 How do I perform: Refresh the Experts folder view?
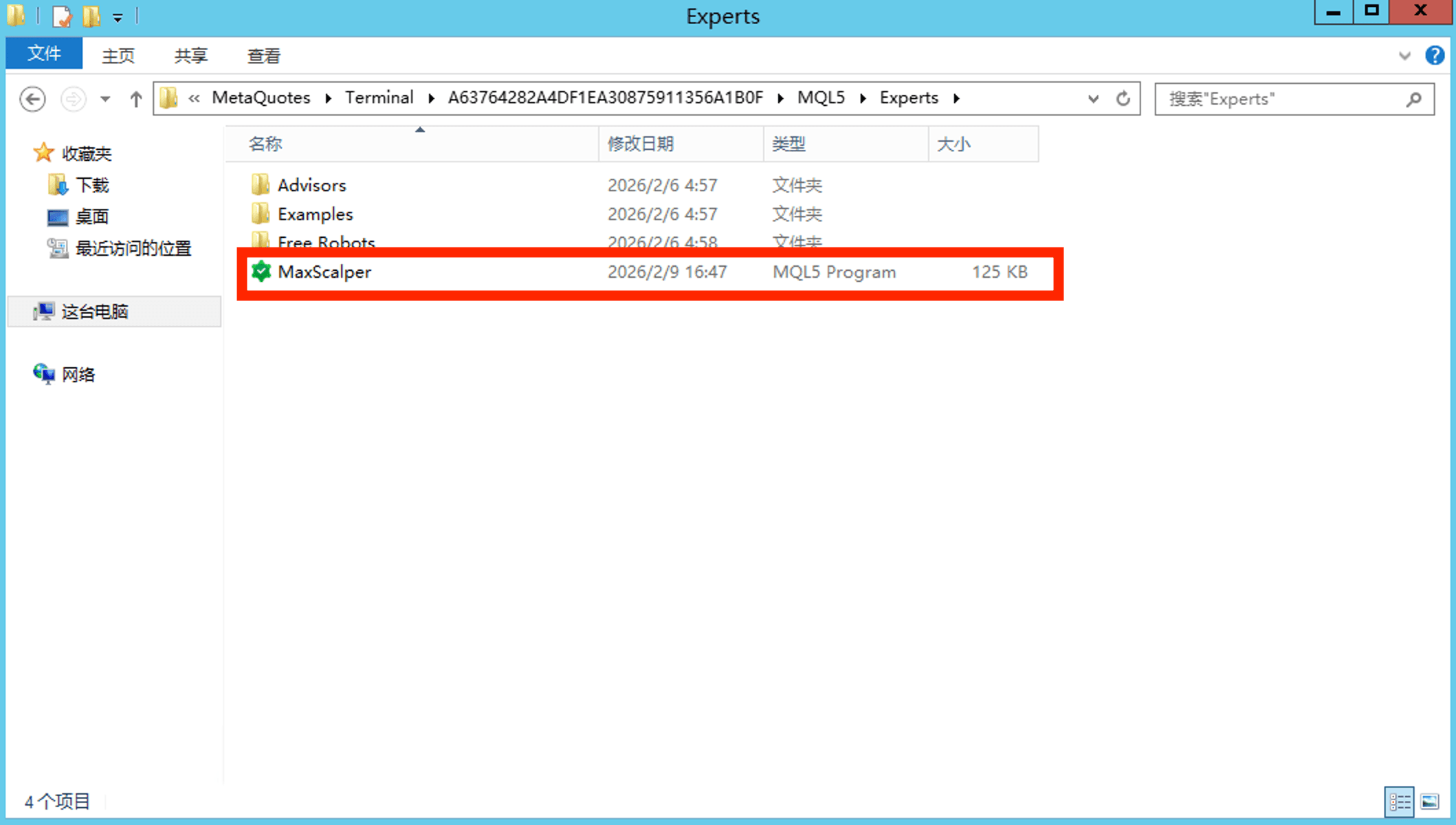(1123, 99)
